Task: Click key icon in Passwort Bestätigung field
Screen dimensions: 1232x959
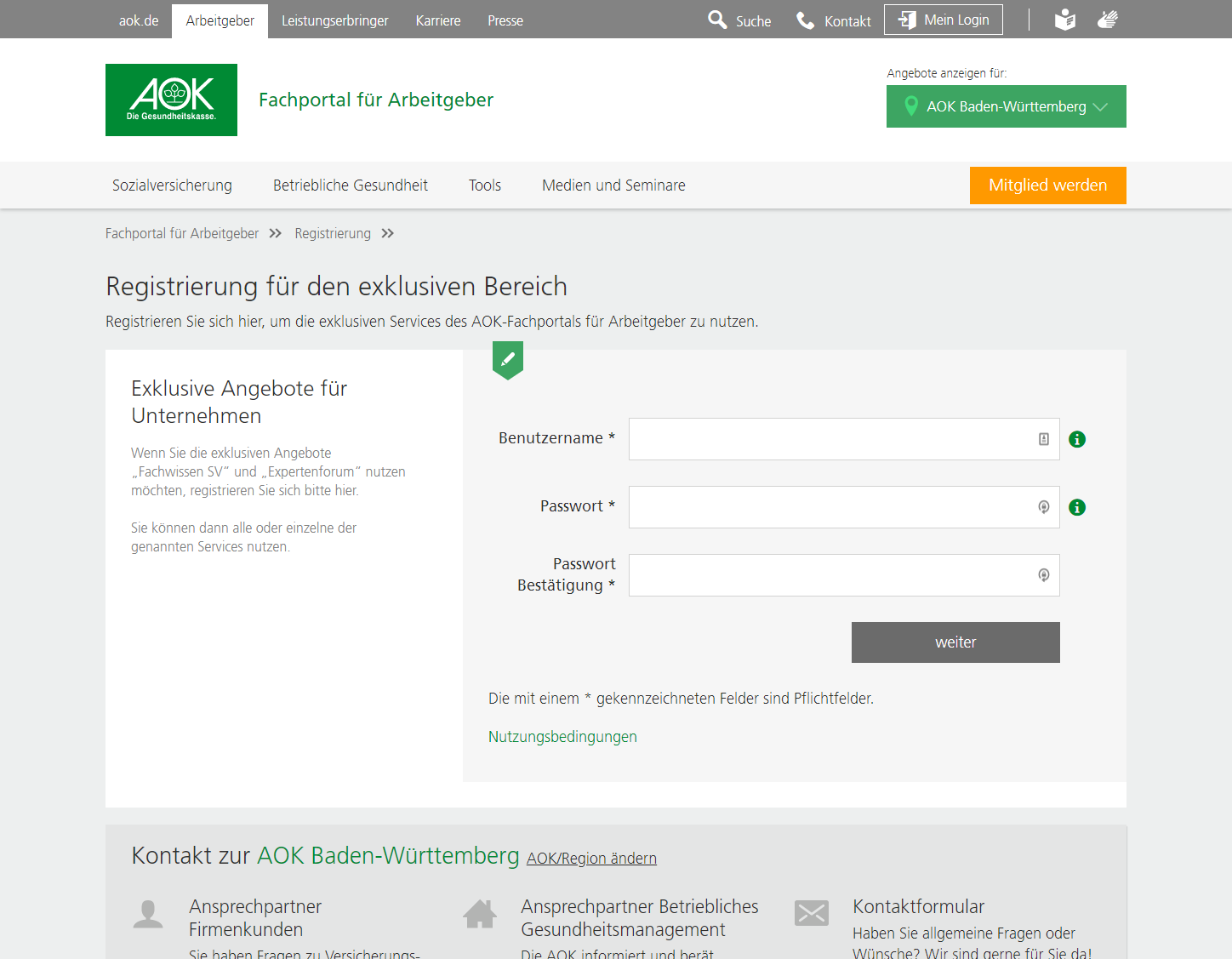Action: pos(1044,575)
